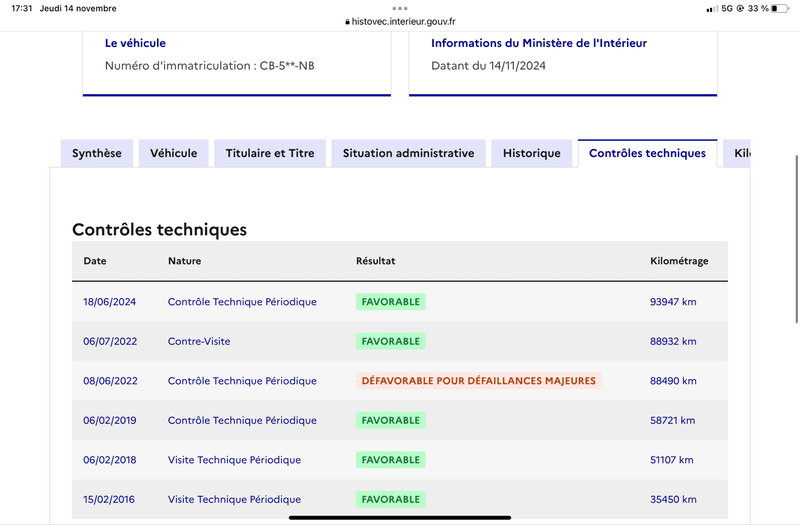Image resolution: width=800 pixels, height=525 pixels.
Task: Click the 88932 km mileage value
Action: pos(673,341)
